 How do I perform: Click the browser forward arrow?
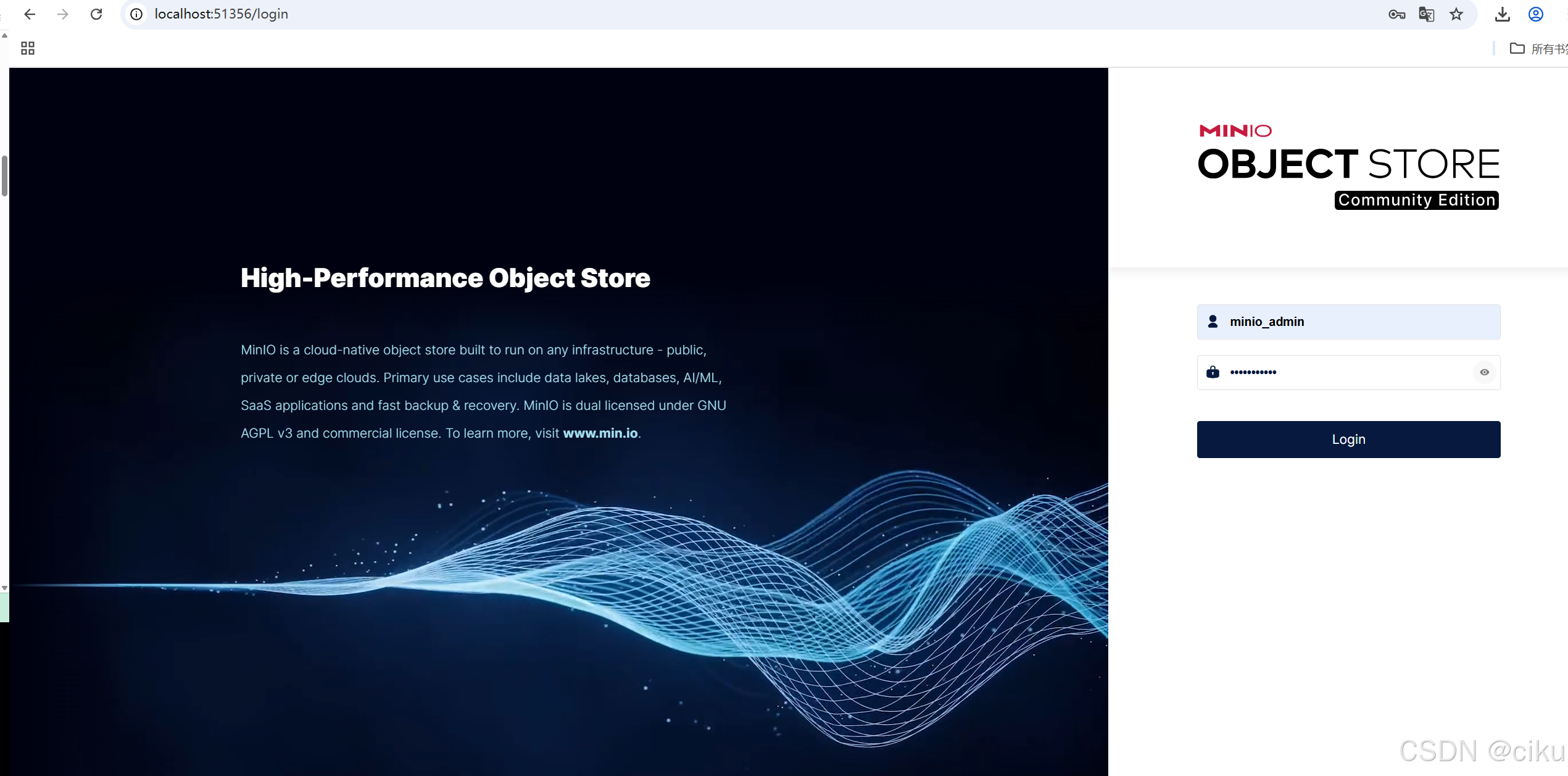(x=63, y=14)
